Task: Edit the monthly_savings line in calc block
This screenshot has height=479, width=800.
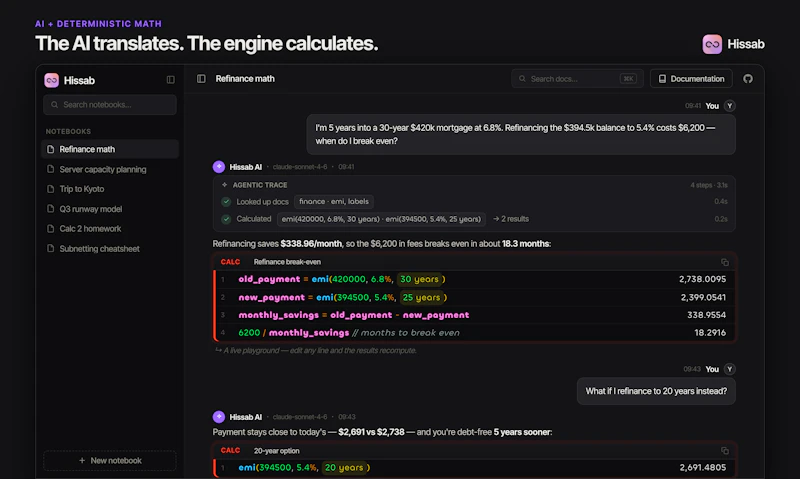Action: [474, 315]
